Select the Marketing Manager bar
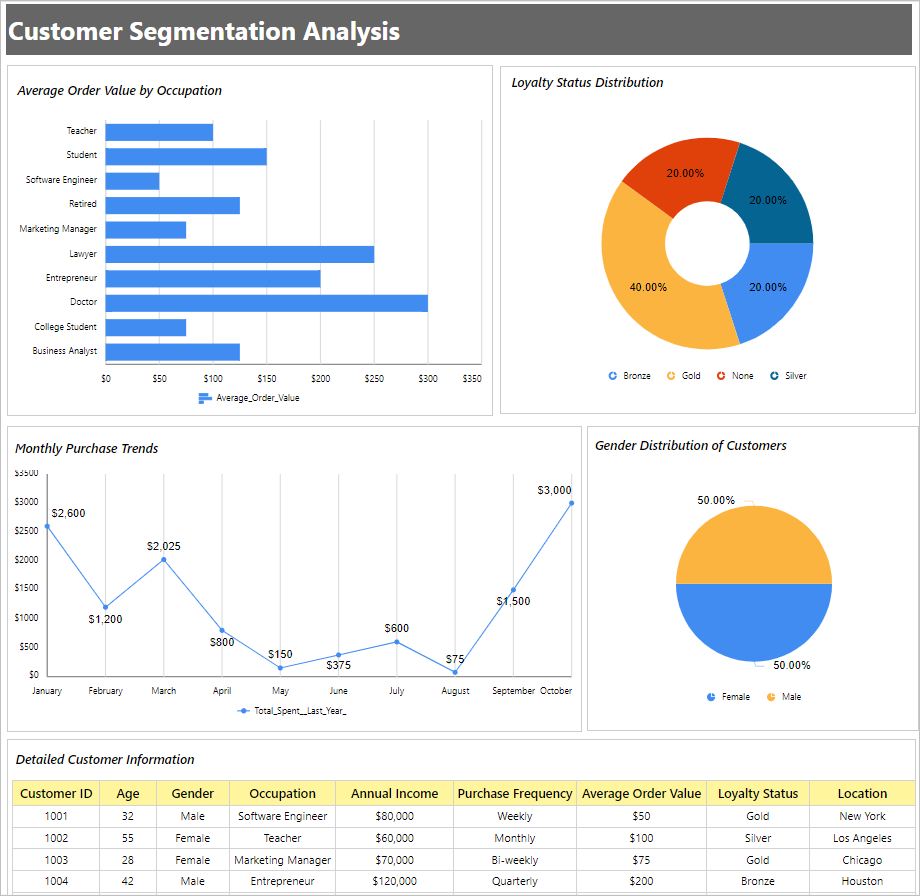 click(x=146, y=230)
